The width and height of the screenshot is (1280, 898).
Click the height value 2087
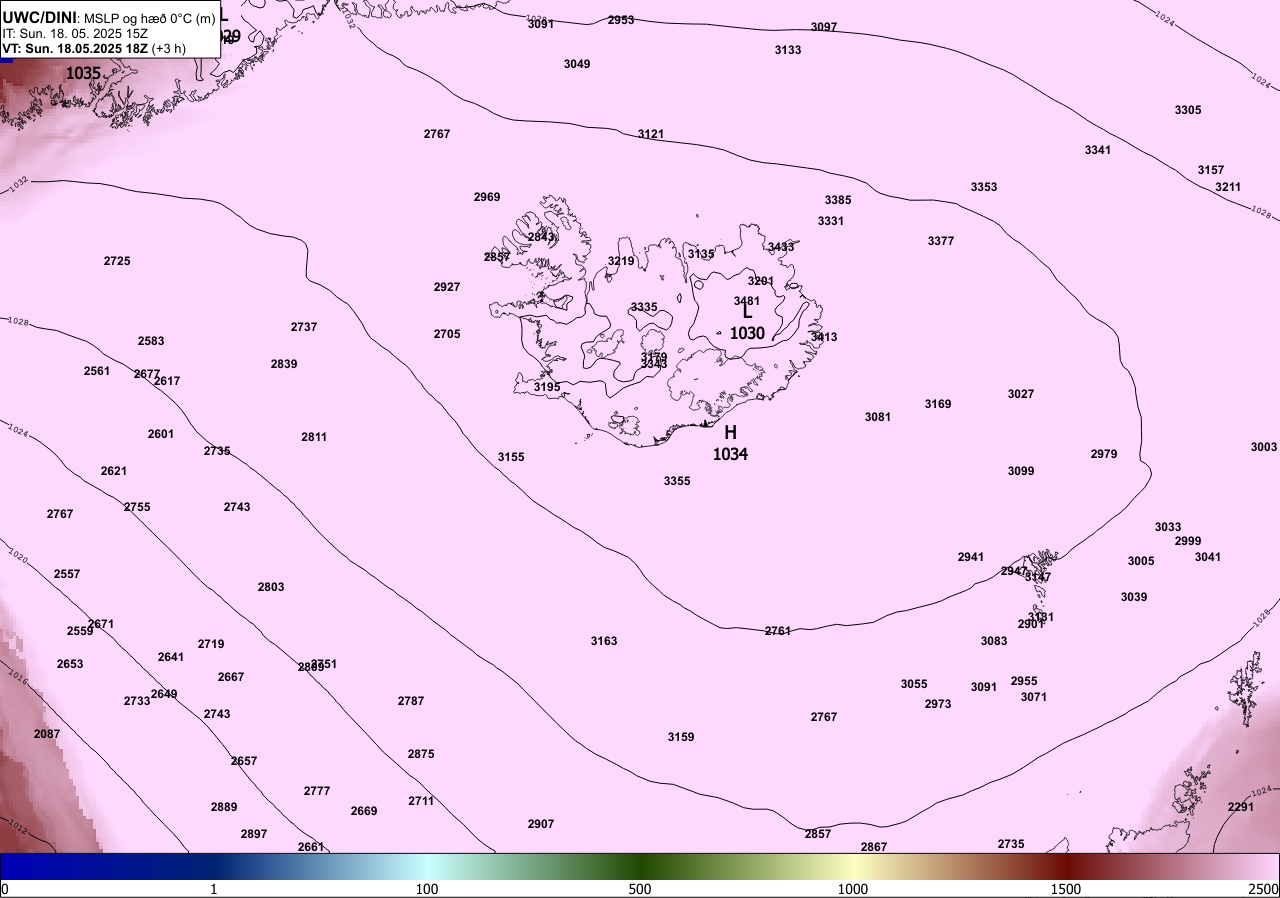47,734
